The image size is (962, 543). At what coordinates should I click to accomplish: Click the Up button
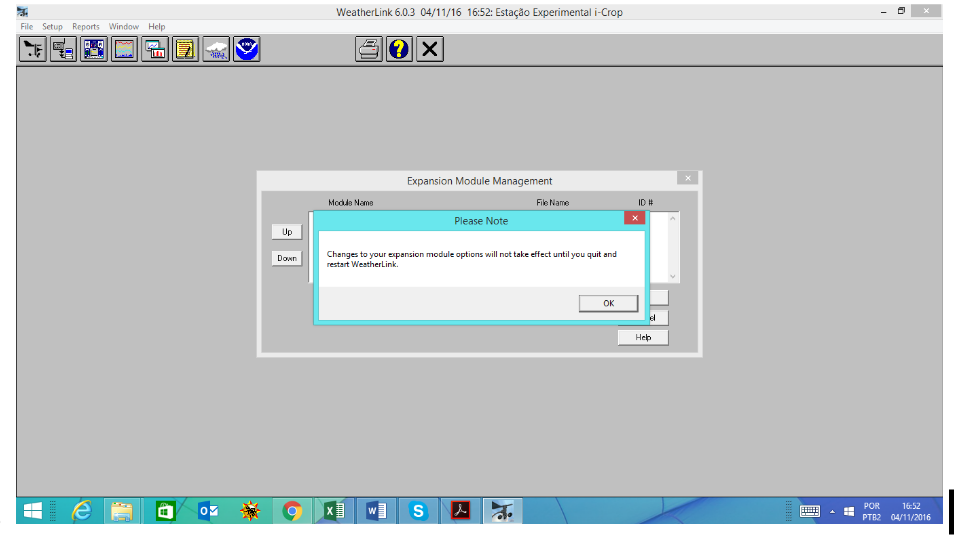point(287,232)
